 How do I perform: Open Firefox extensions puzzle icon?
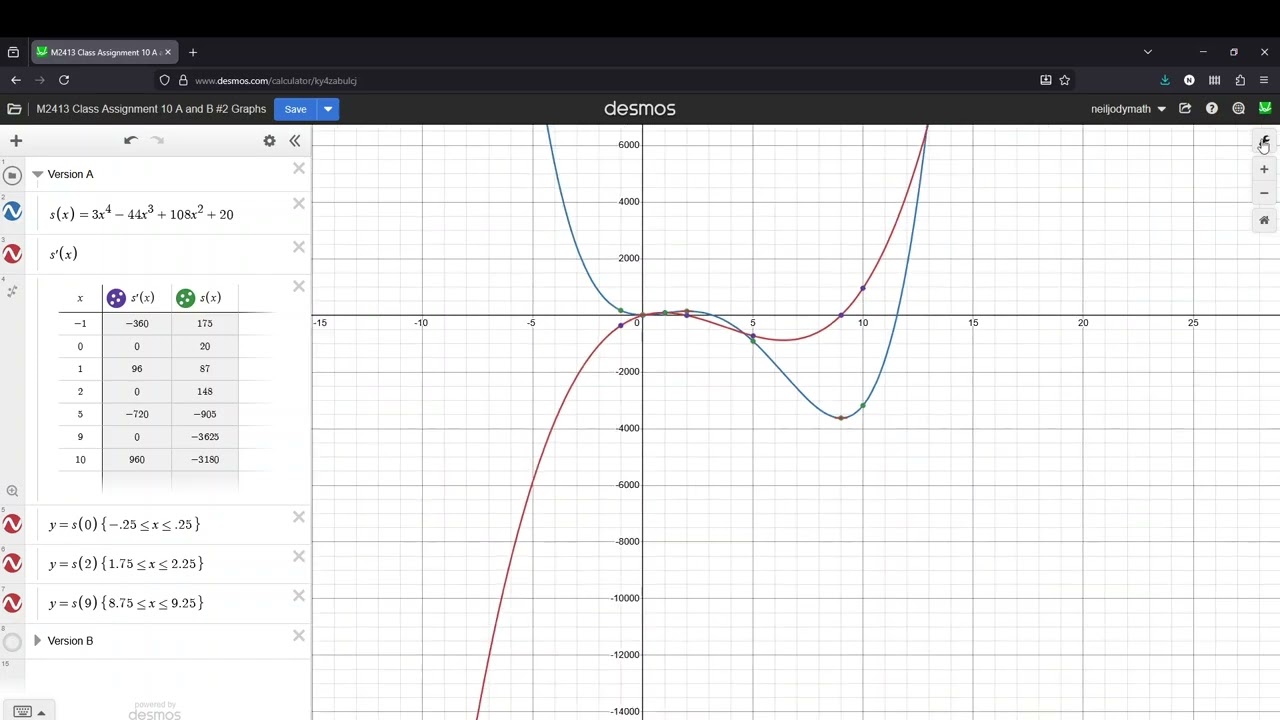(1240, 80)
